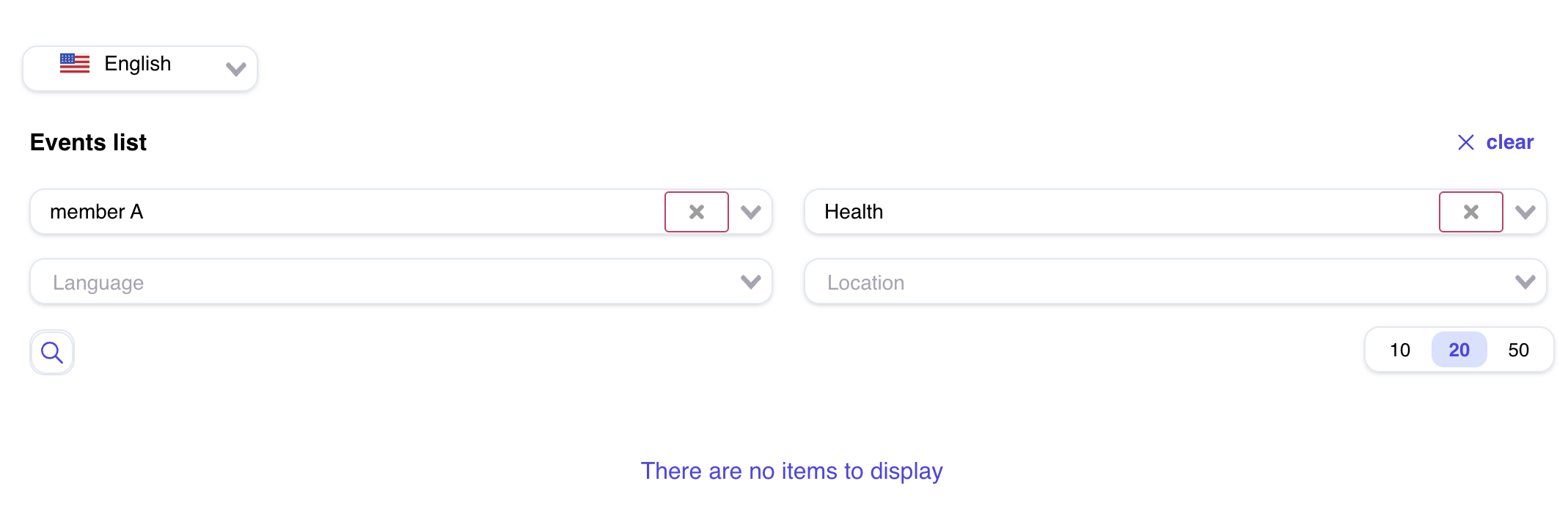Image resolution: width=1568 pixels, height=525 pixels.
Task: Open the member A dropdown arrow
Action: 750,212
